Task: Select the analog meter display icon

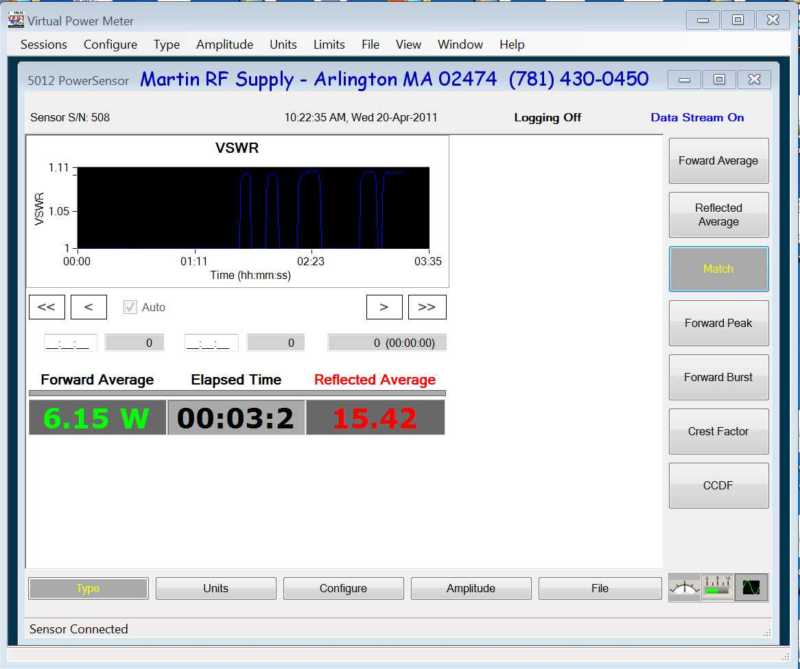Action: pos(684,587)
